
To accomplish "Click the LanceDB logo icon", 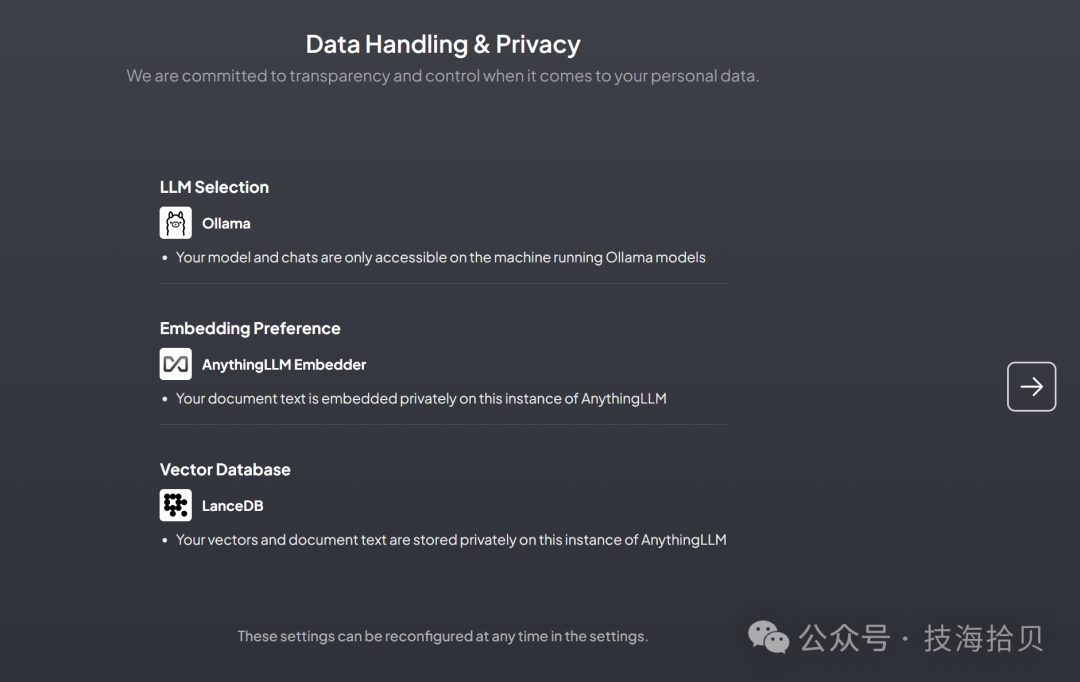I will tap(176, 505).
